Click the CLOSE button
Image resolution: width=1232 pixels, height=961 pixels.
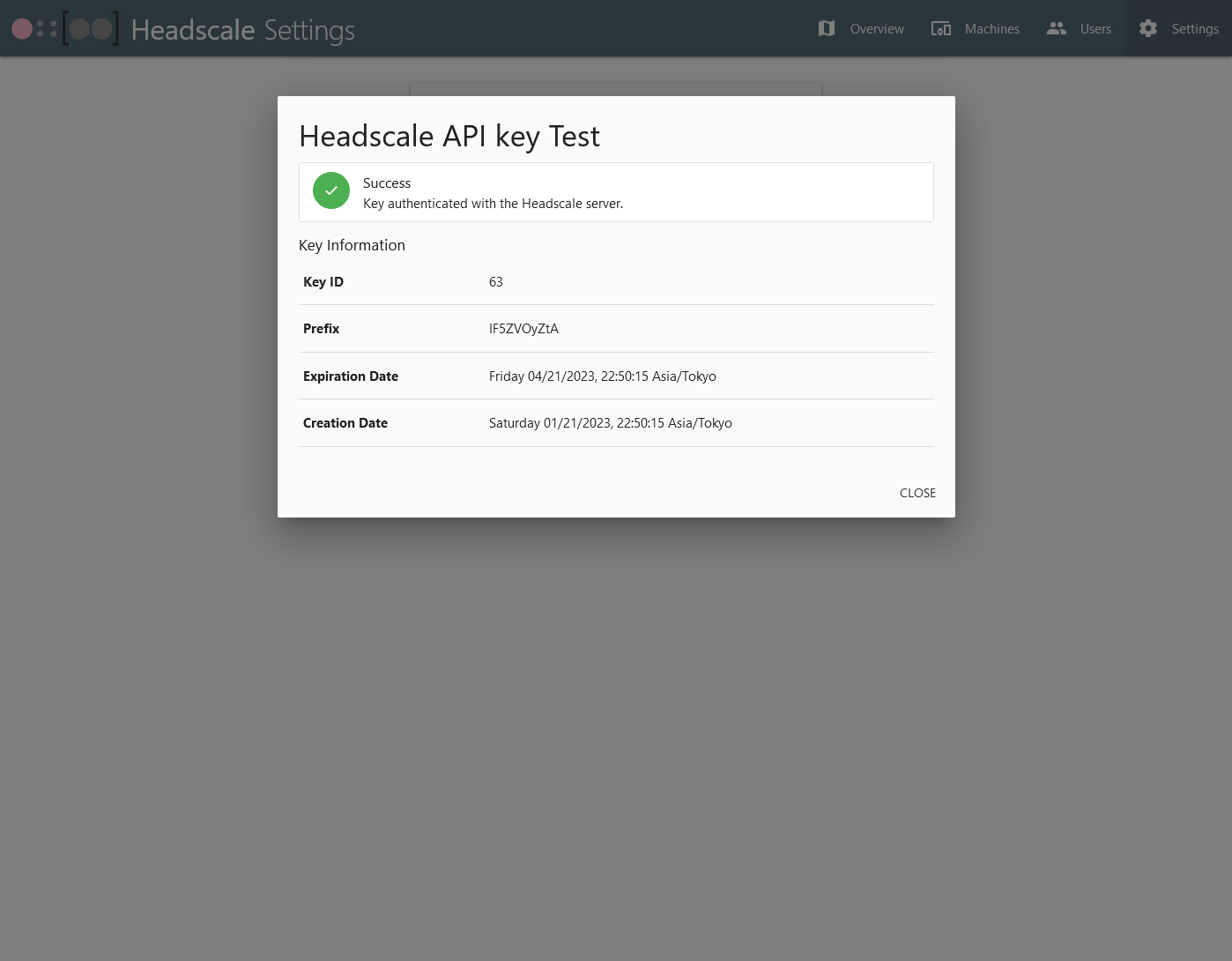click(917, 493)
